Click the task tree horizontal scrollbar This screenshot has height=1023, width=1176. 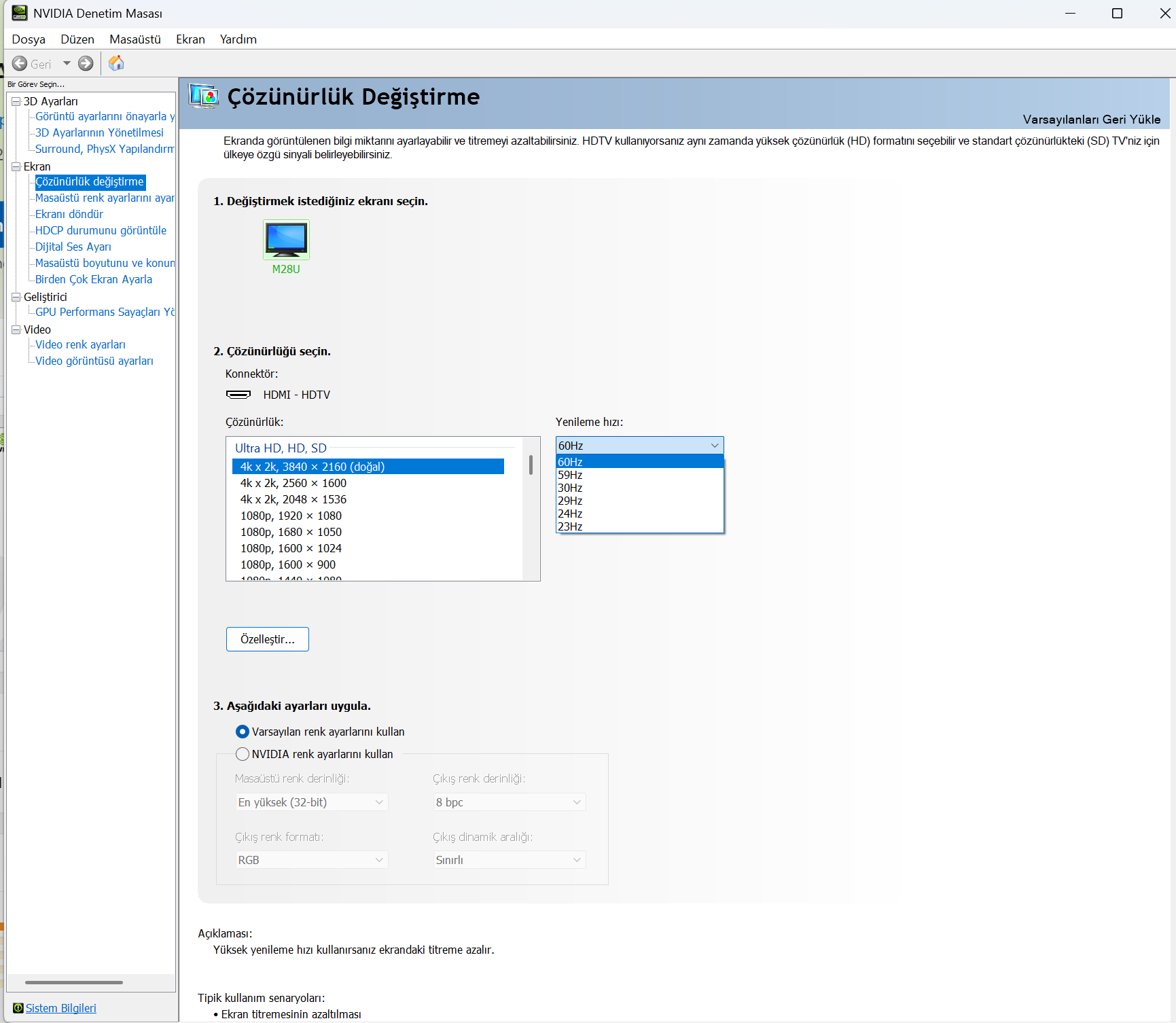click(x=74, y=982)
